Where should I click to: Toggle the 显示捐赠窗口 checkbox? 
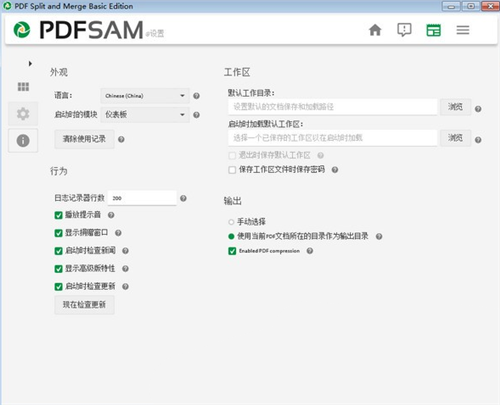(58, 233)
